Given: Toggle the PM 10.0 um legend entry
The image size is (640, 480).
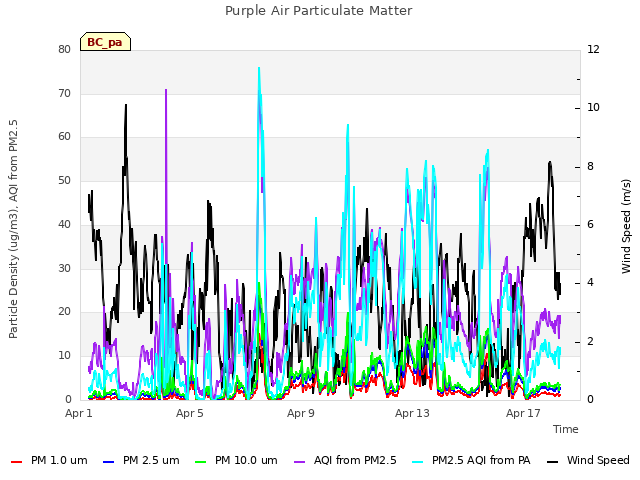Looking at the screenshot, I should click(x=236, y=460).
